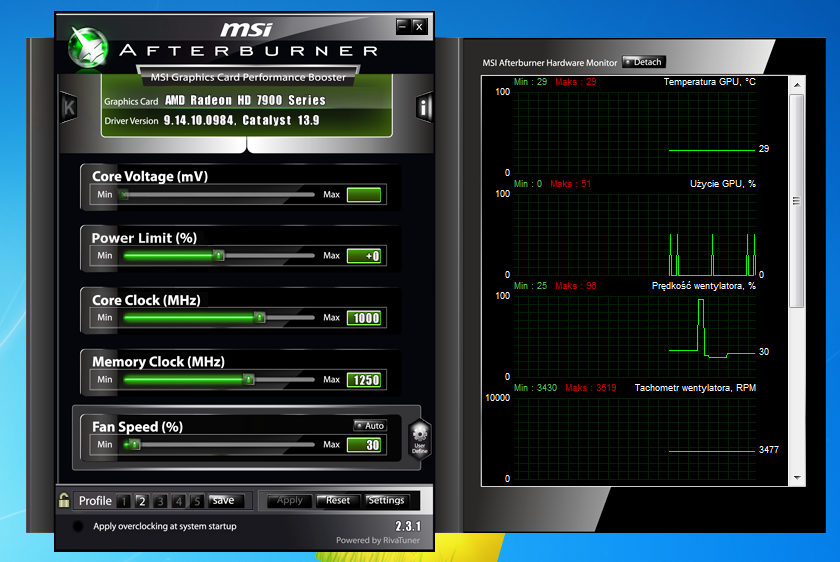Save the current profile

point(227,500)
